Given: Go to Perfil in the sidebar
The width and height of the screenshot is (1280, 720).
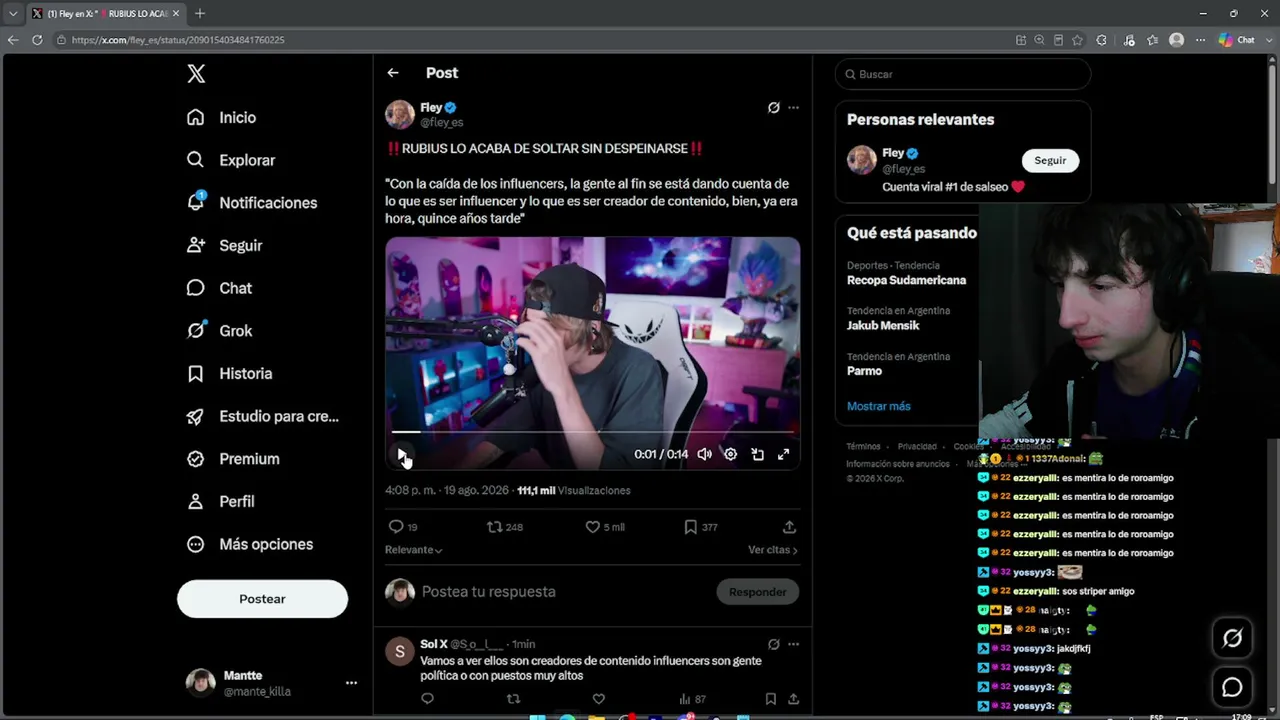Looking at the screenshot, I should [x=221, y=501].
